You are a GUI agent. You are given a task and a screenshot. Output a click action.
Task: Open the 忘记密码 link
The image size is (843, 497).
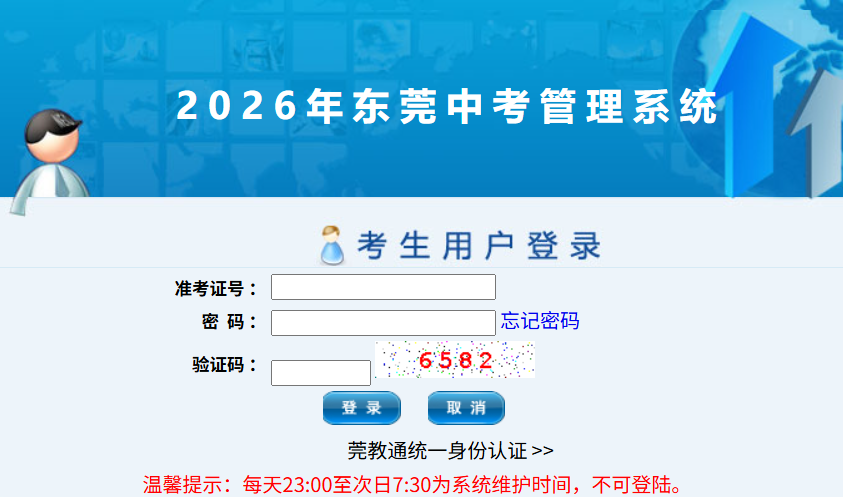[x=540, y=321]
